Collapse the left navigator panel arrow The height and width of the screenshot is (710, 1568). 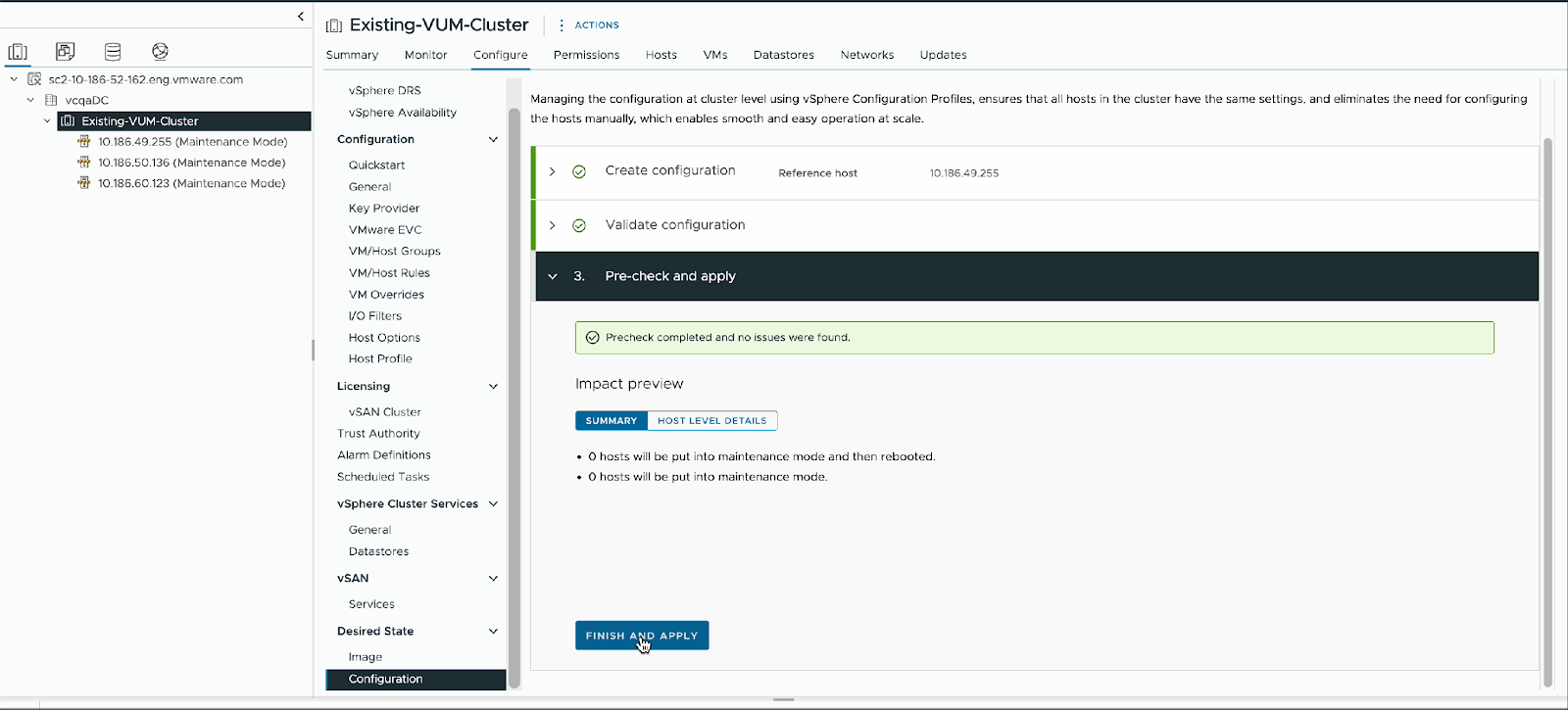click(301, 16)
